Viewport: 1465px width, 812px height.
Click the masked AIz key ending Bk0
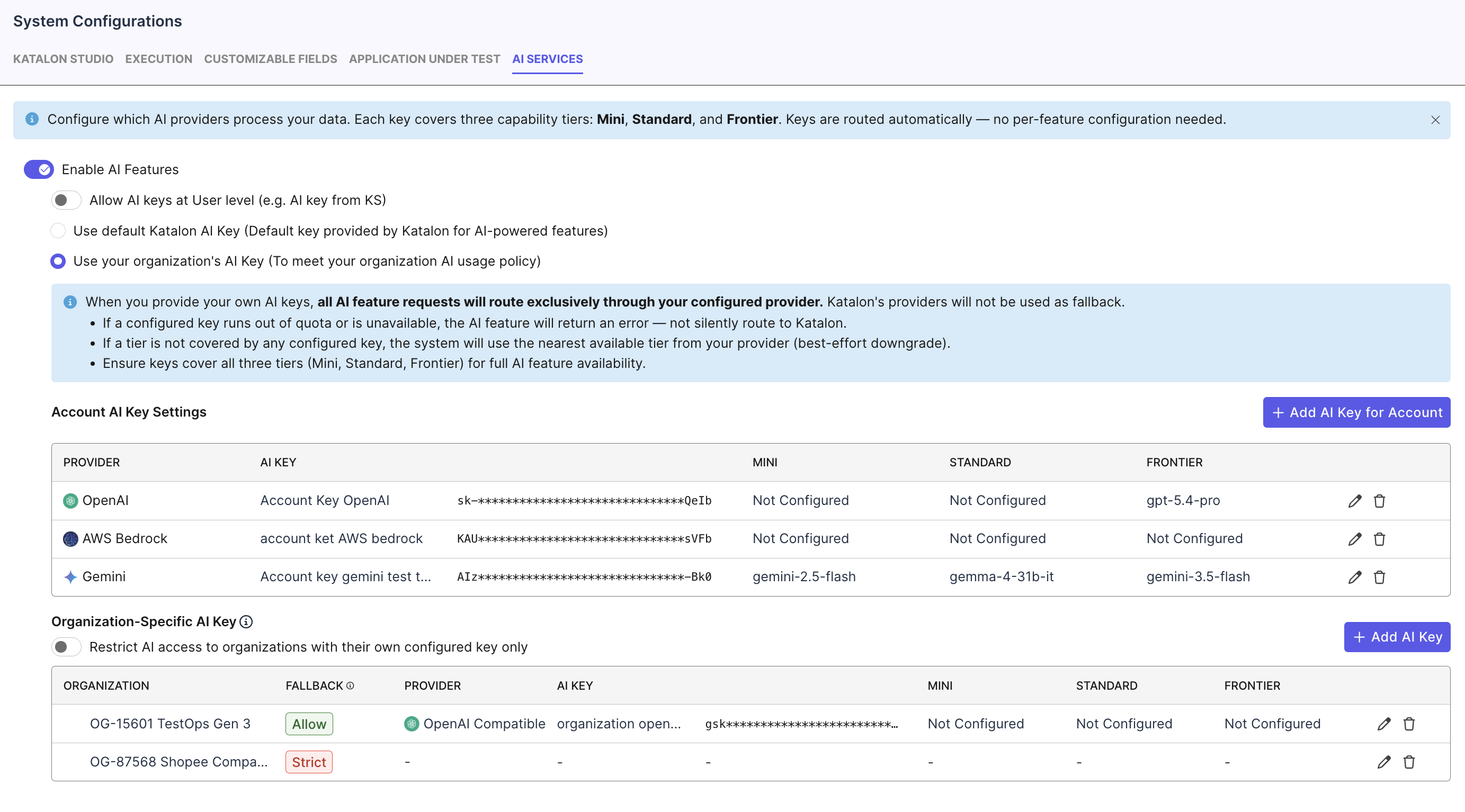584,577
